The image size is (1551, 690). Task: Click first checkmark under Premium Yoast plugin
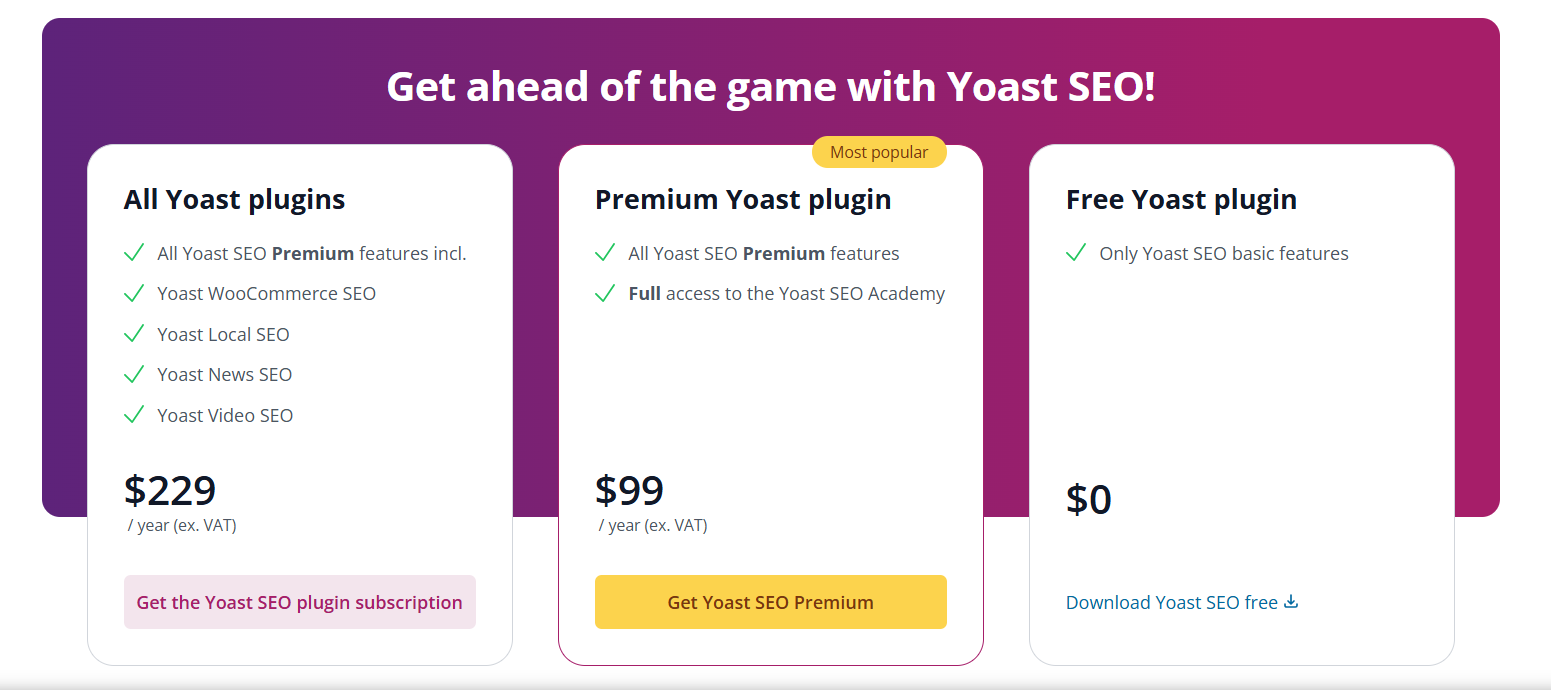coord(605,253)
